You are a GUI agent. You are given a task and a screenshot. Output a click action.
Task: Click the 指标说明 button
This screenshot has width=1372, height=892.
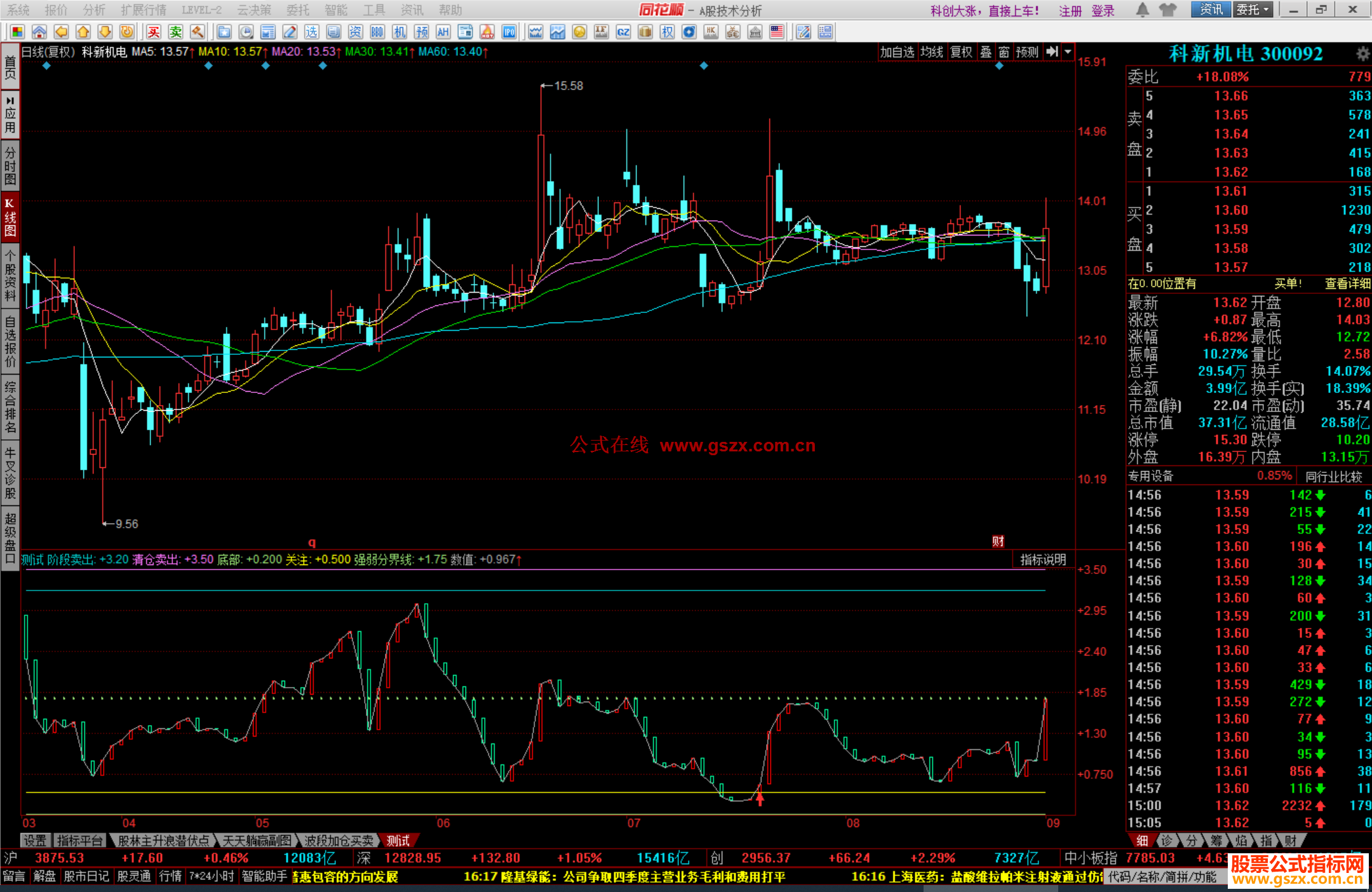(x=1043, y=559)
